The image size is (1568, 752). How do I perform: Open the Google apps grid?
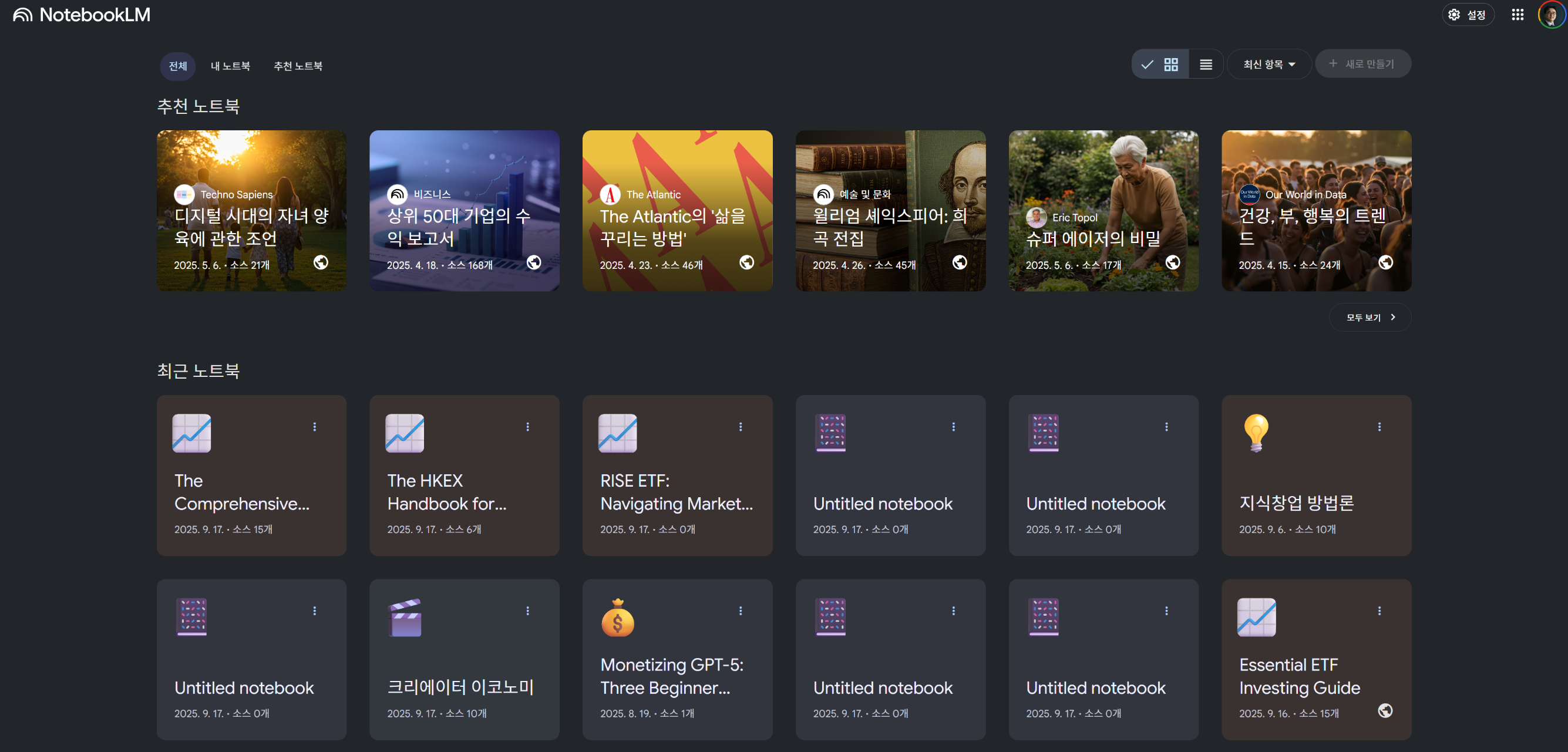[x=1517, y=15]
